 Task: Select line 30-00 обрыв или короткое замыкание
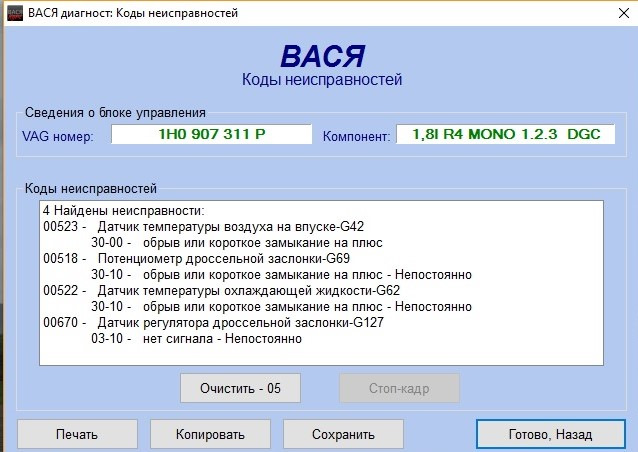(237, 242)
